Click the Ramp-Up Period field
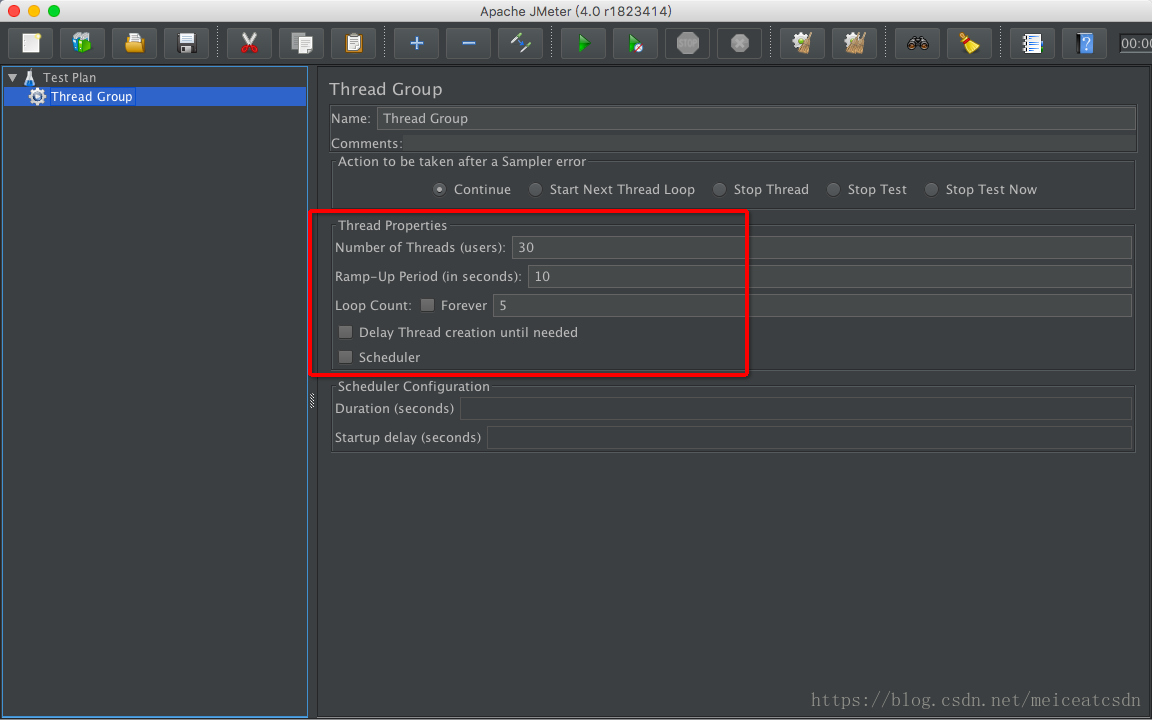 pos(829,276)
